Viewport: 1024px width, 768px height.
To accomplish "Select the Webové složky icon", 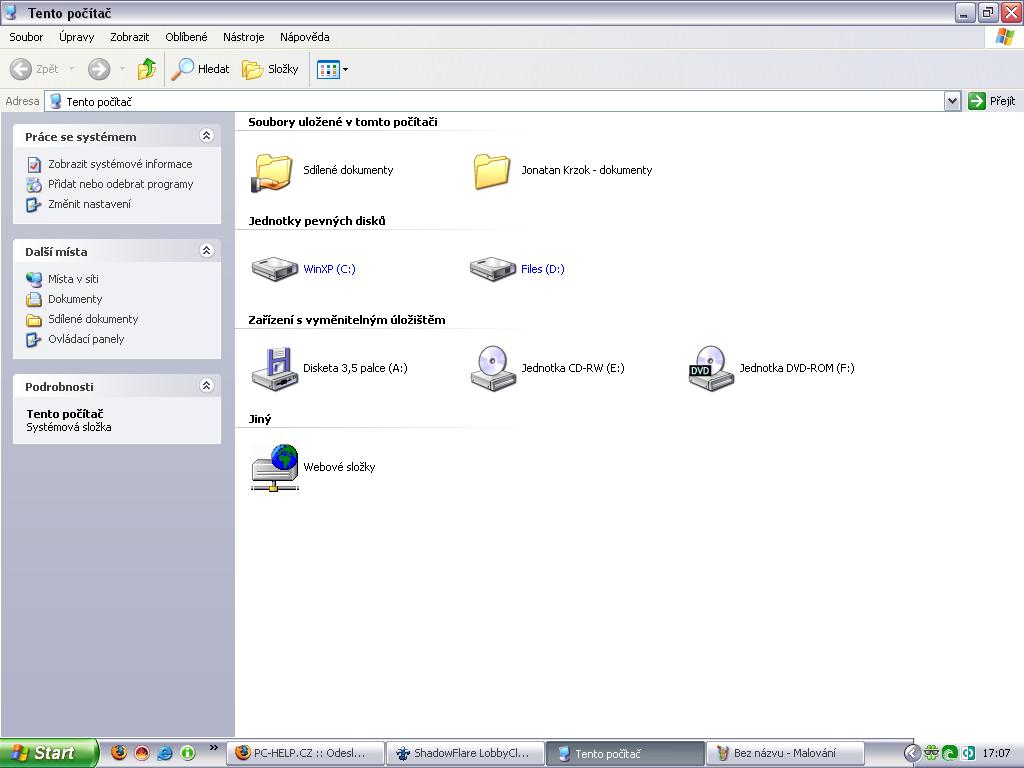I will (x=275, y=468).
